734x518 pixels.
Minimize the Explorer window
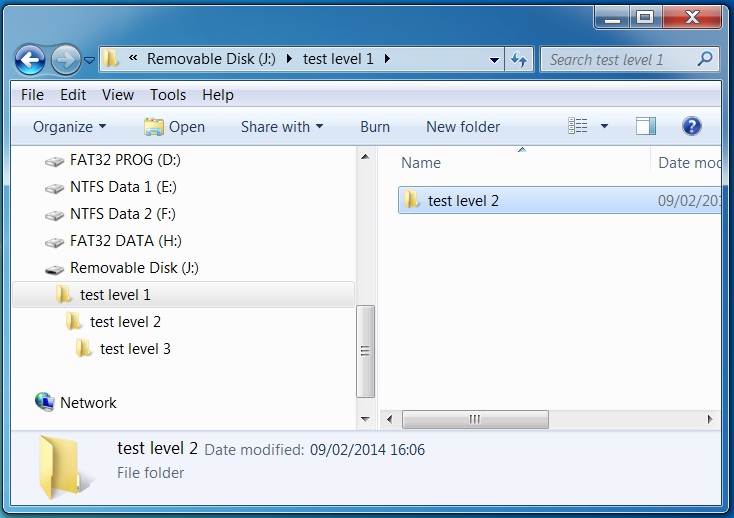tap(612, 18)
